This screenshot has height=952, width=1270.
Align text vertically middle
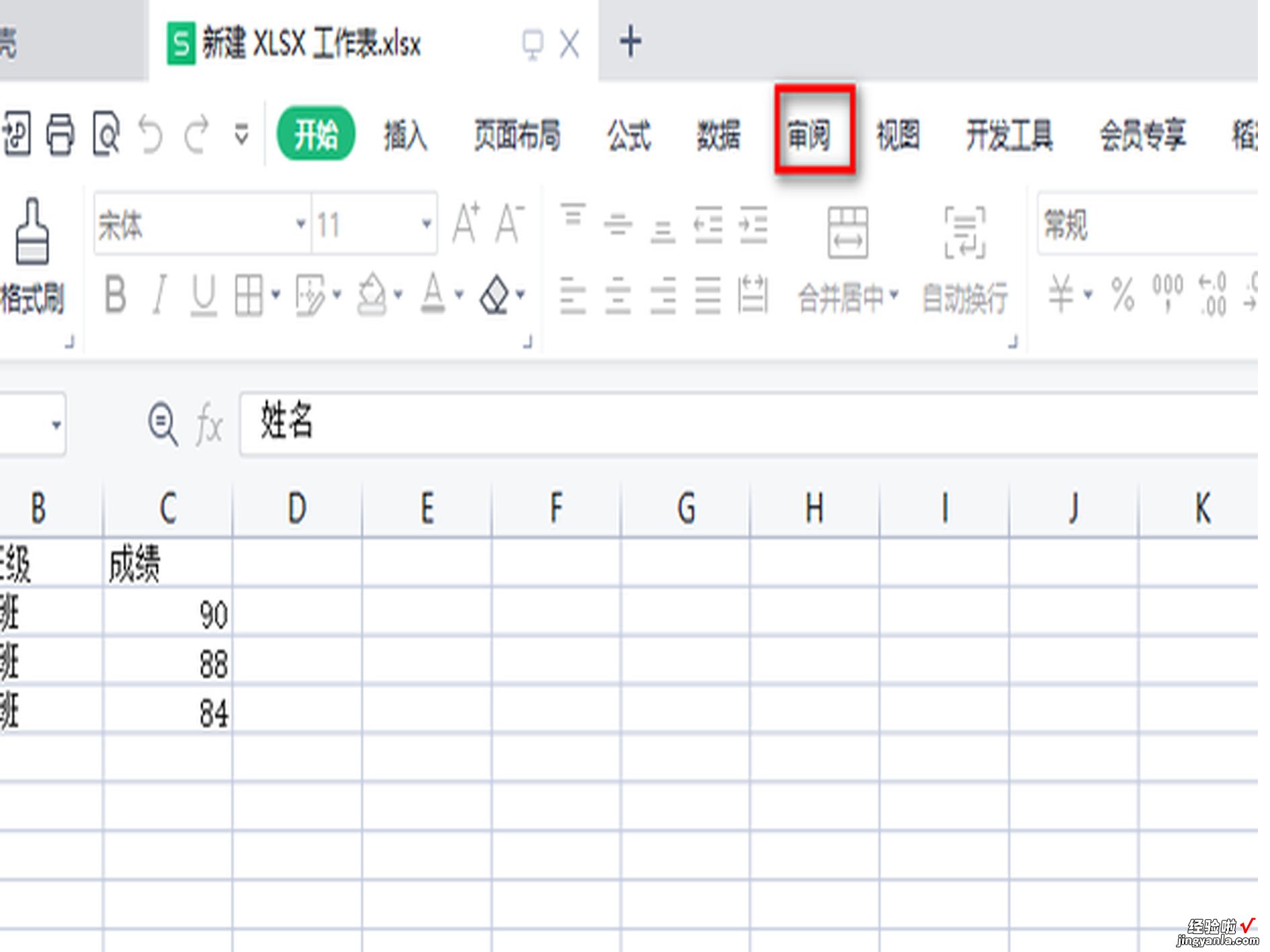[618, 224]
